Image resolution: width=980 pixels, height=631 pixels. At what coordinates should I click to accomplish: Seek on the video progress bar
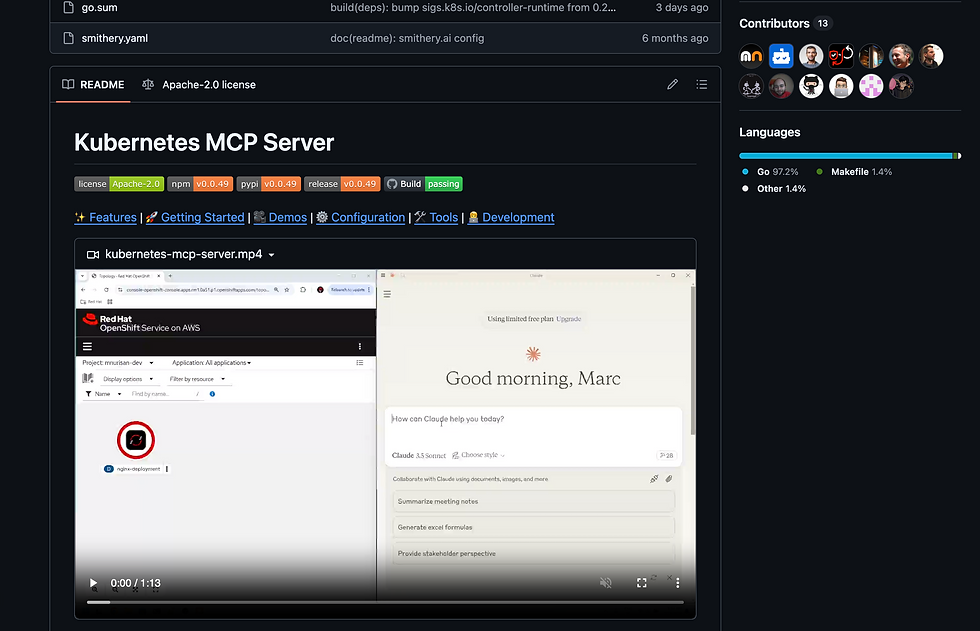click(385, 602)
